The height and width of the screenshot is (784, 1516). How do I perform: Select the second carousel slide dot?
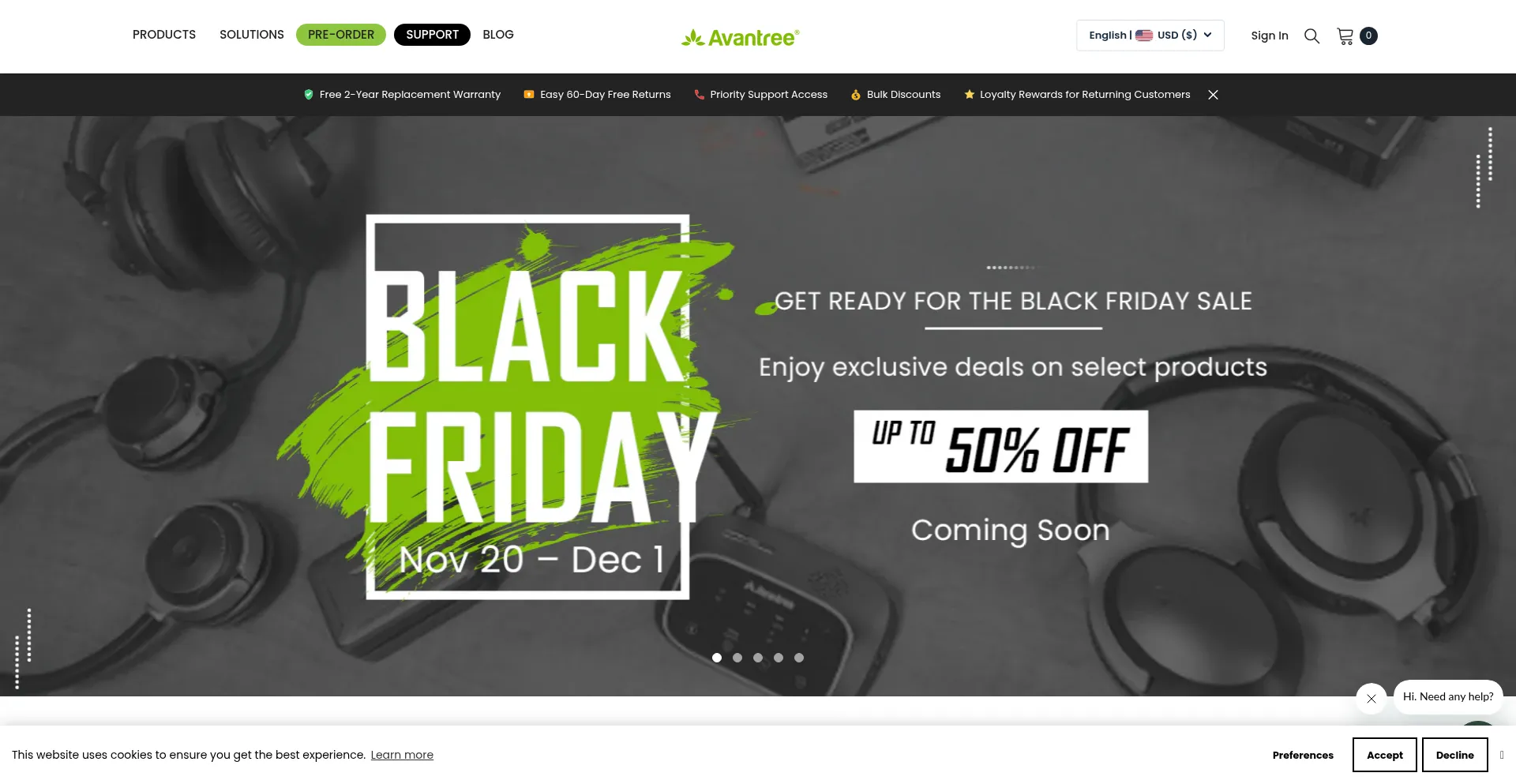click(x=737, y=658)
